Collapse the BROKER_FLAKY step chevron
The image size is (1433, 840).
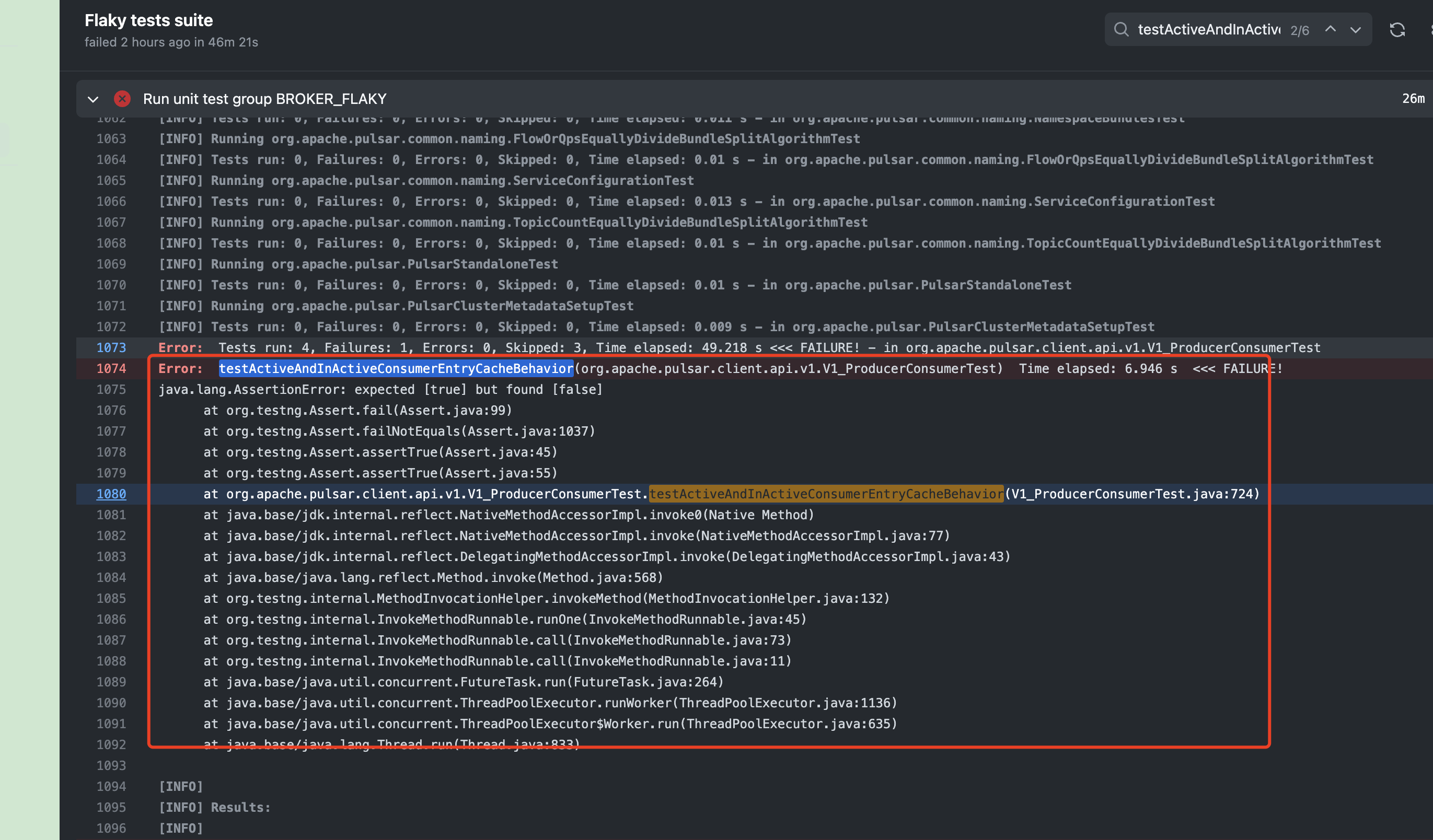click(93, 99)
